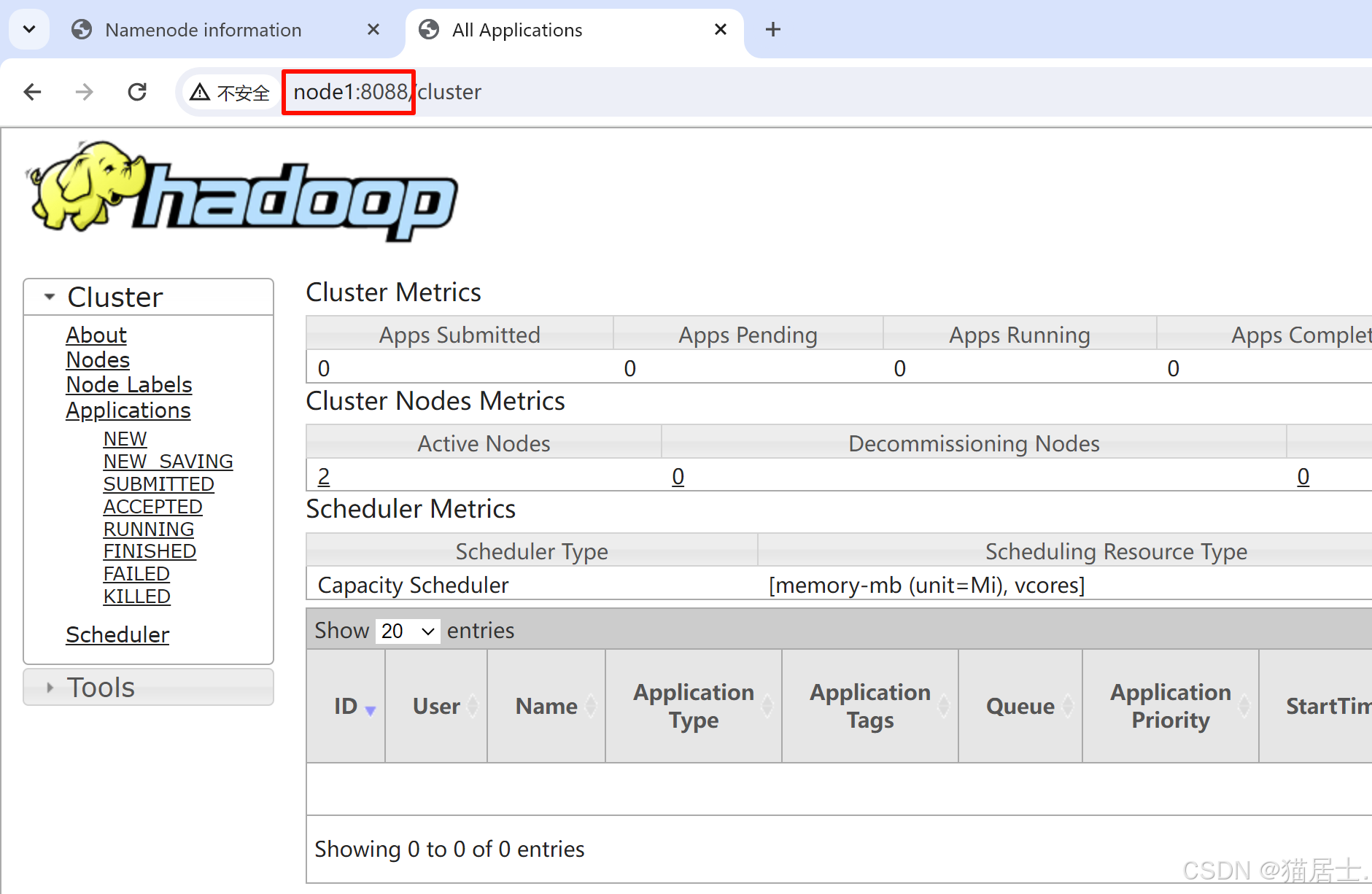Click the browser back arrow
This screenshot has height=894, width=1372.
32,92
